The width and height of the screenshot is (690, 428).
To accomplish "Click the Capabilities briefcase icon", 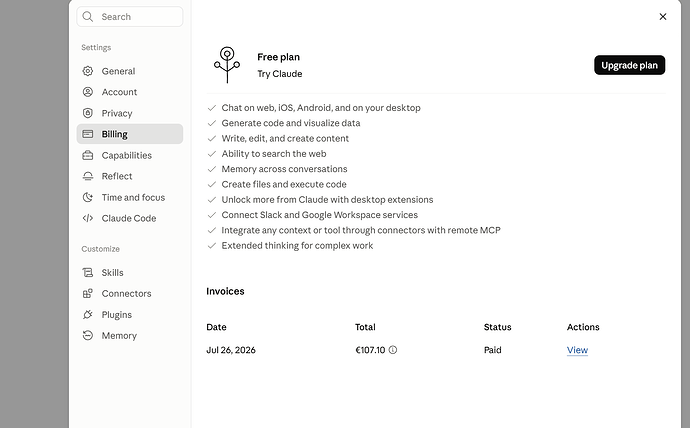I will (x=88, y=155).
